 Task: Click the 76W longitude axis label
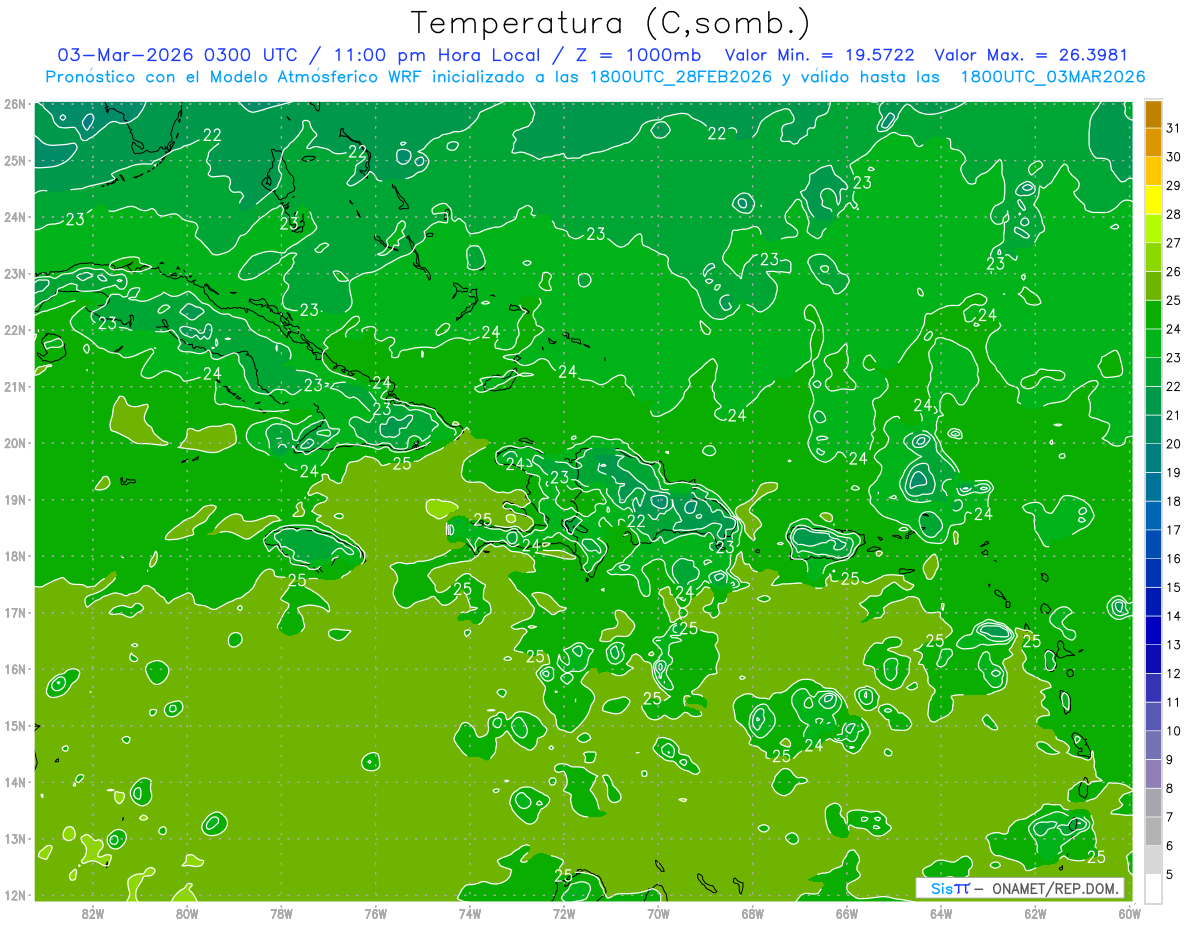coord(375,913)
